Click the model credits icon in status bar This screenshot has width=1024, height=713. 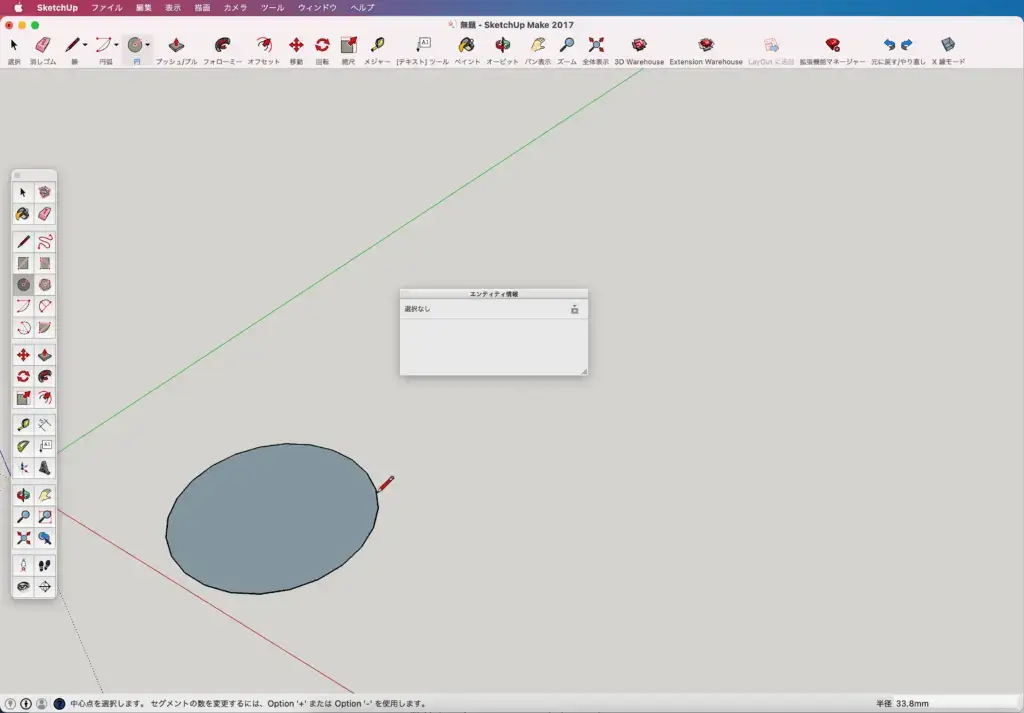(26, 704)
